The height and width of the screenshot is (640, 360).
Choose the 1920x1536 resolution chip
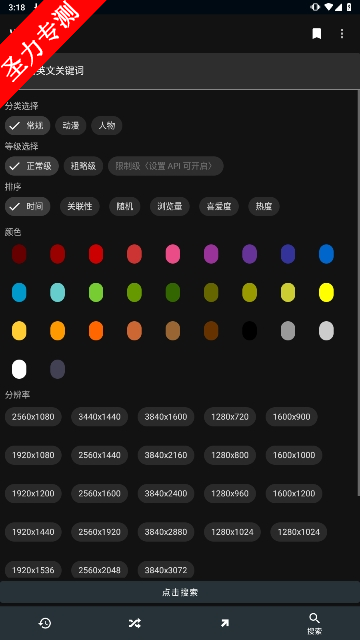[x=33, y=570]
